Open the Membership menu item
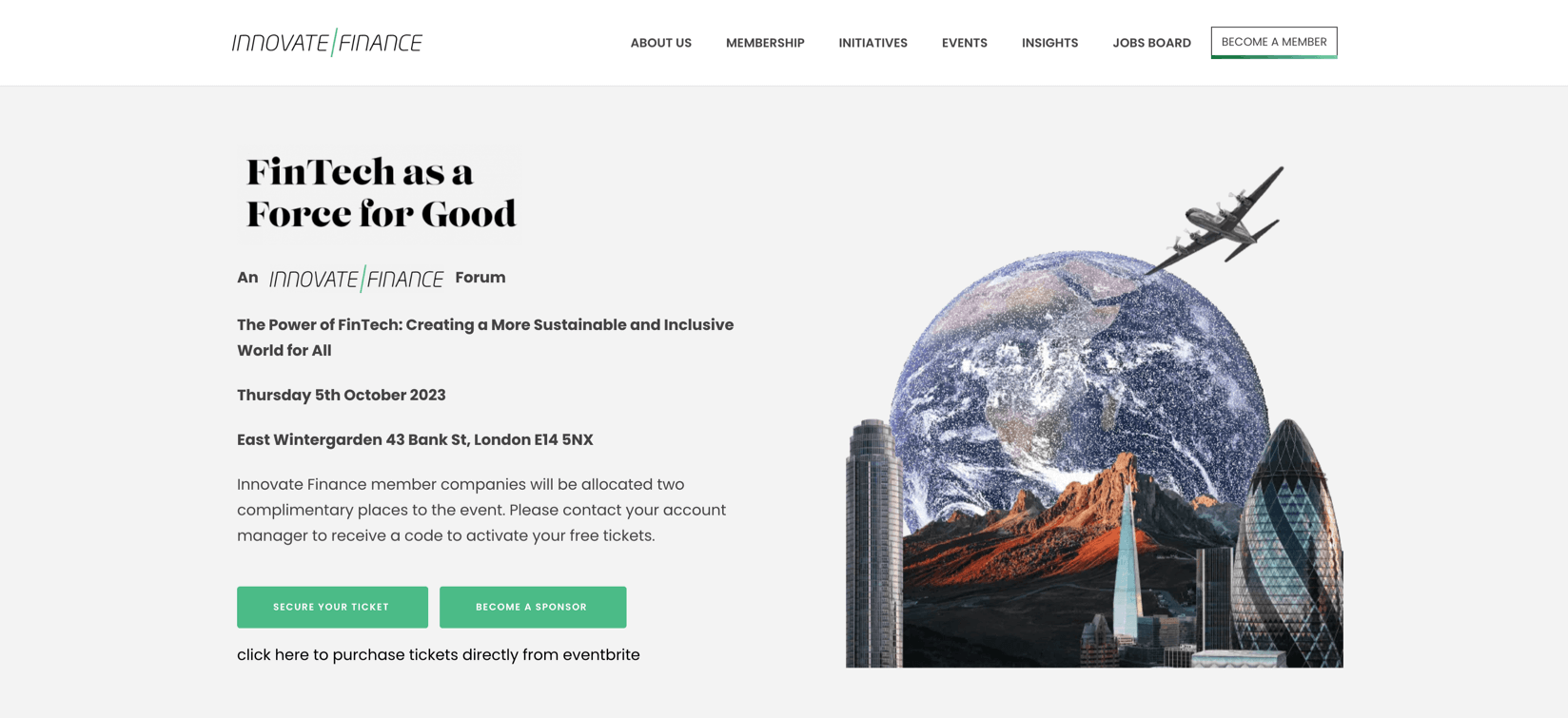Screen dimensions: 1568x718 [765, 43]
